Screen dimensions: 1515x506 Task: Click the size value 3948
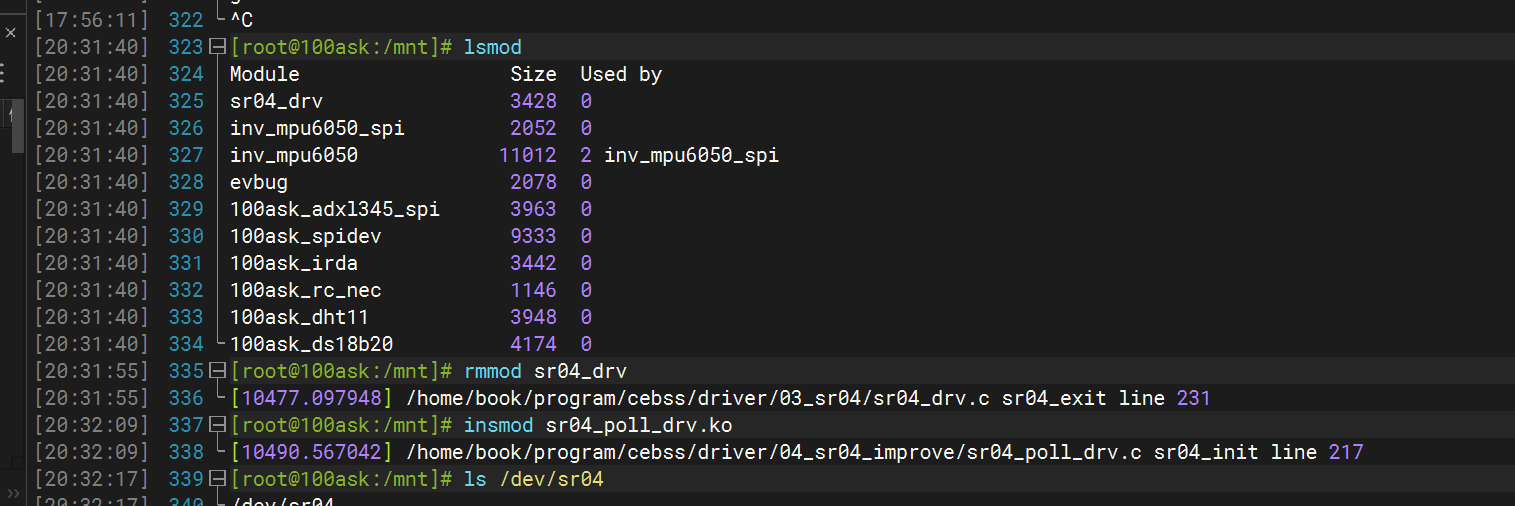point(533,317)
